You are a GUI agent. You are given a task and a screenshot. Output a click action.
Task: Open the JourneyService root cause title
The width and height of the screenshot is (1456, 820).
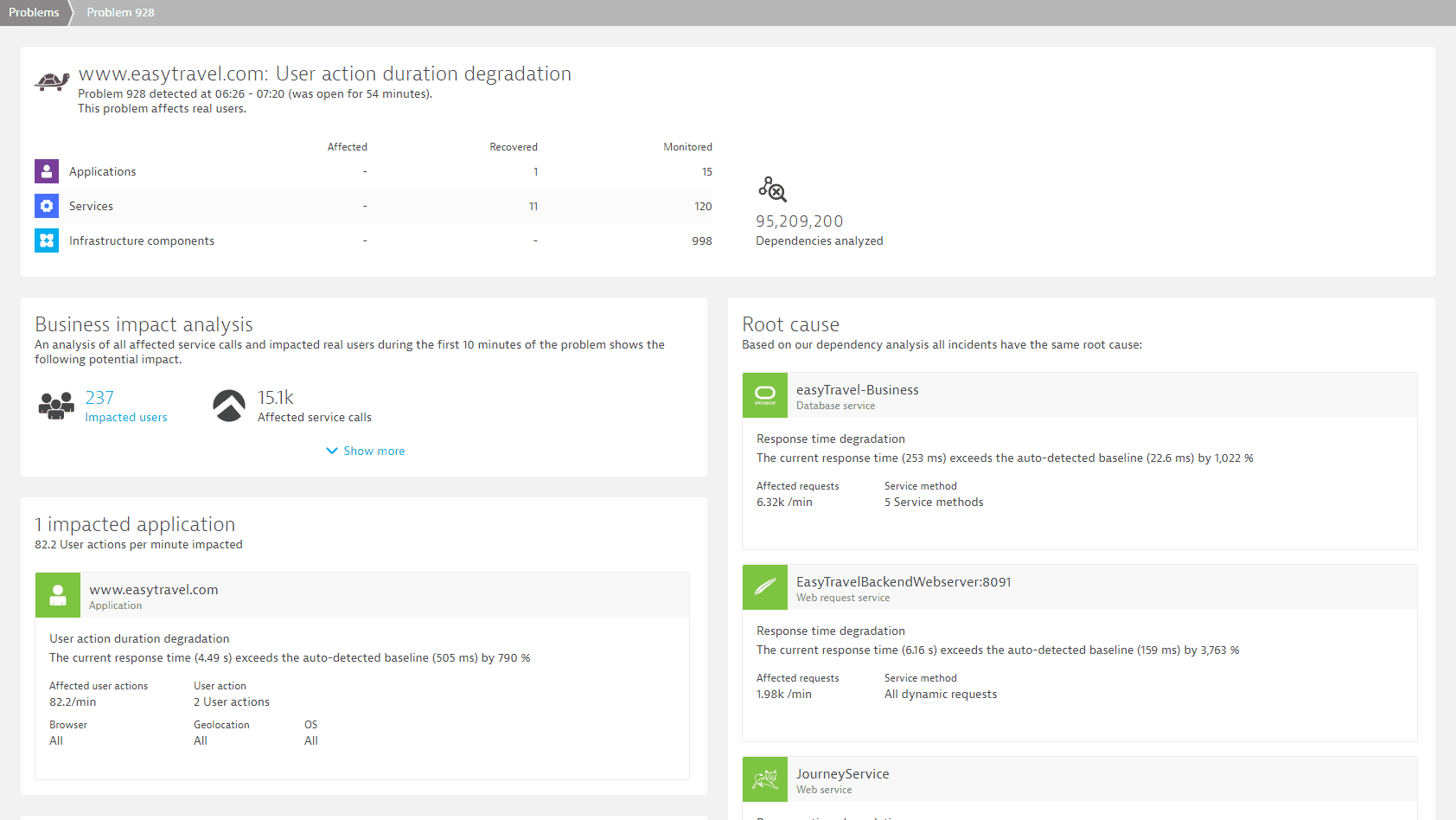pyautogui.click(x=843, y=774)
